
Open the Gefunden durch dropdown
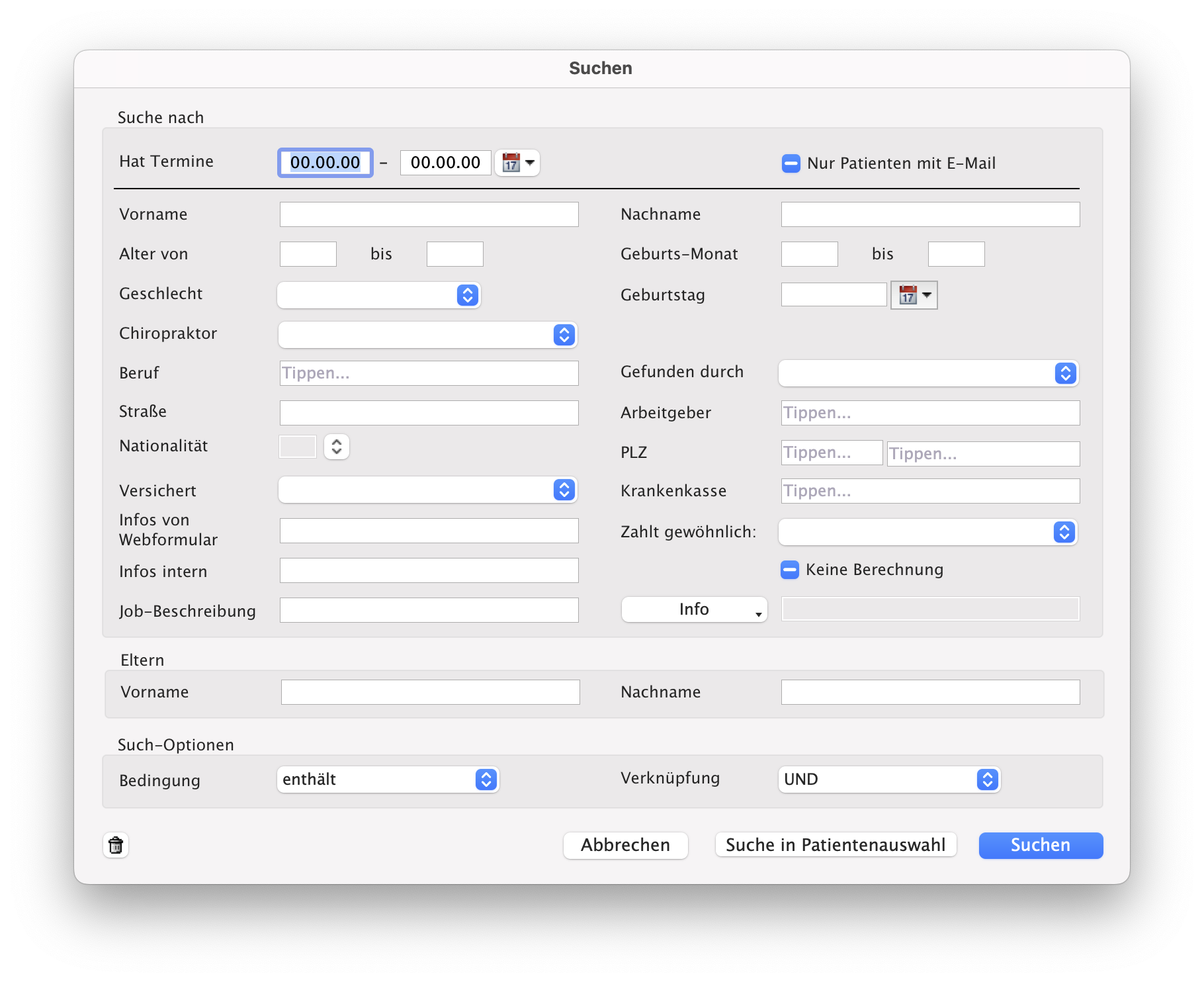927,373
